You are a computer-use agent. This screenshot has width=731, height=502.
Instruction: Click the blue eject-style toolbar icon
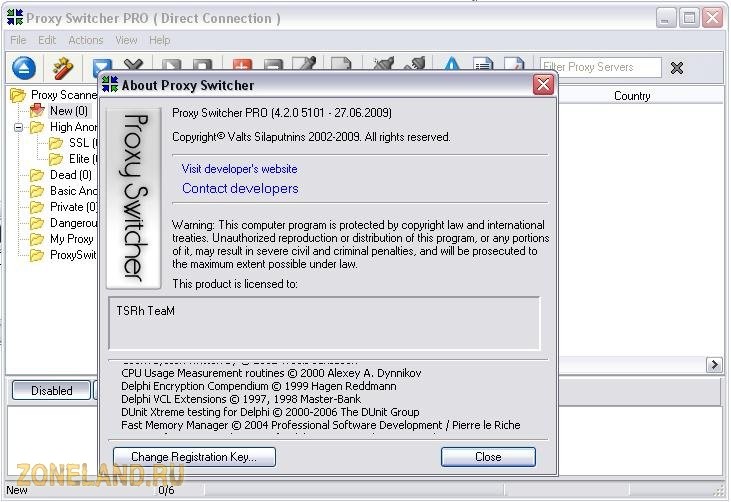tap(24, 68)
